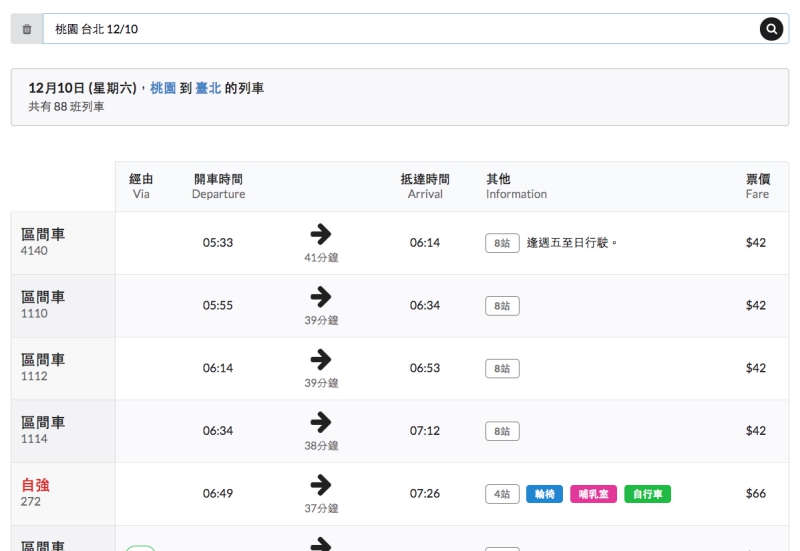Image resolution: width=800 pixels, height=551 pixels.
Task: Click the search field containing 桃園 台北 12/10
Action: coord(400,29)
